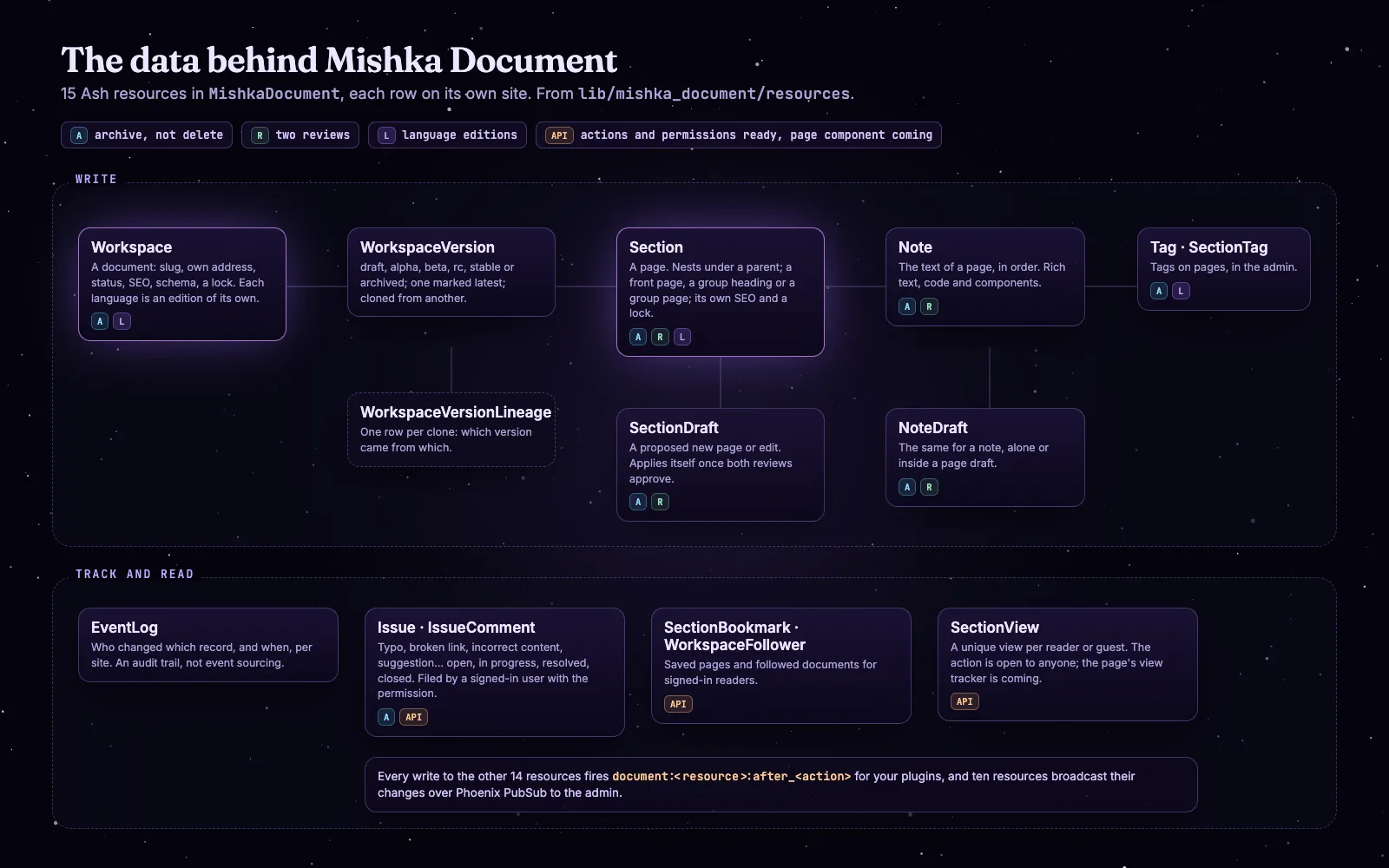Click the A badge in the SectionDraft card
The image size is (1389, 868).
point(638,502)
